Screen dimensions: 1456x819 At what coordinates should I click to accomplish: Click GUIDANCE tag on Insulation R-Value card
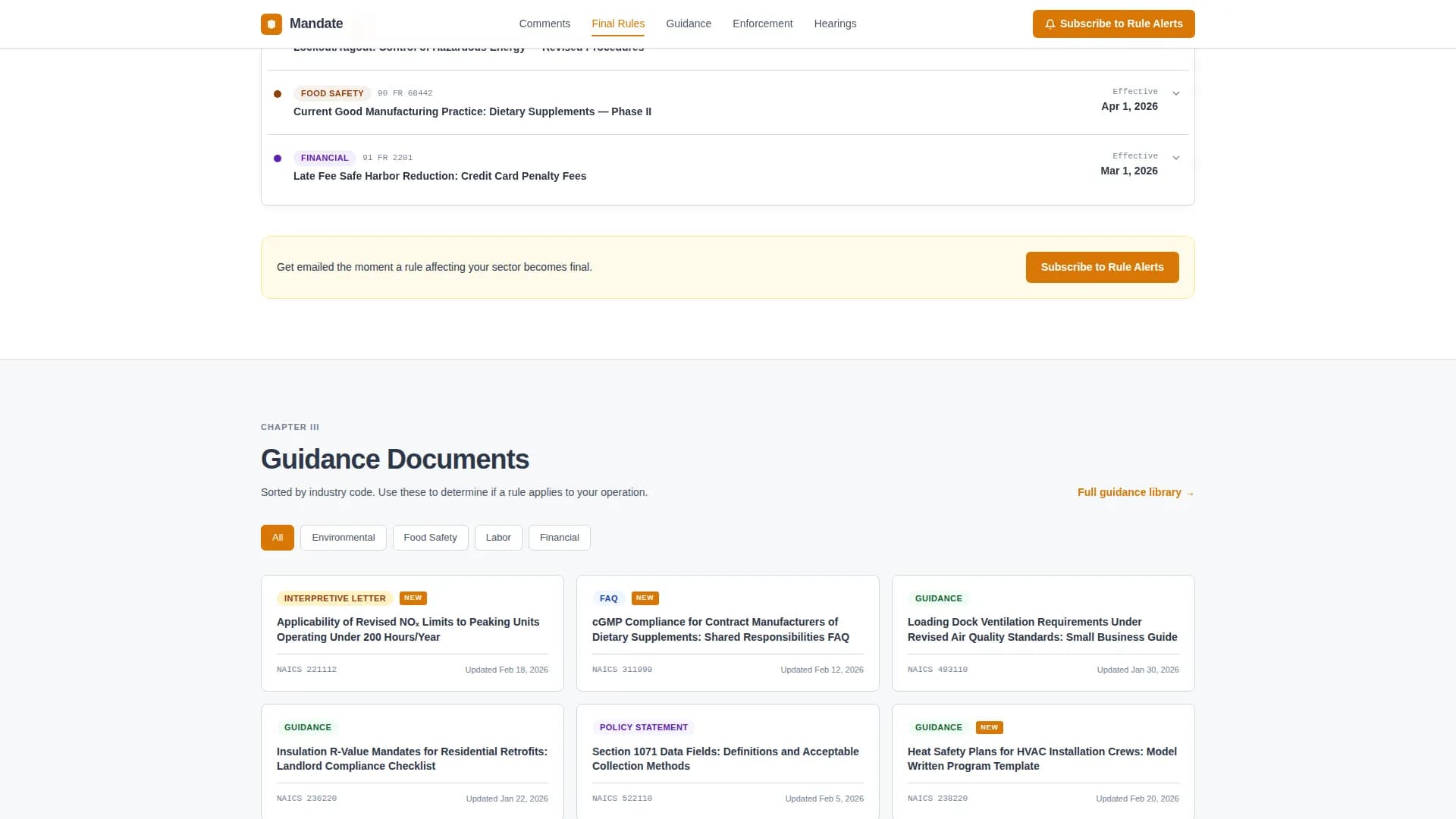[x=307, y=727]
